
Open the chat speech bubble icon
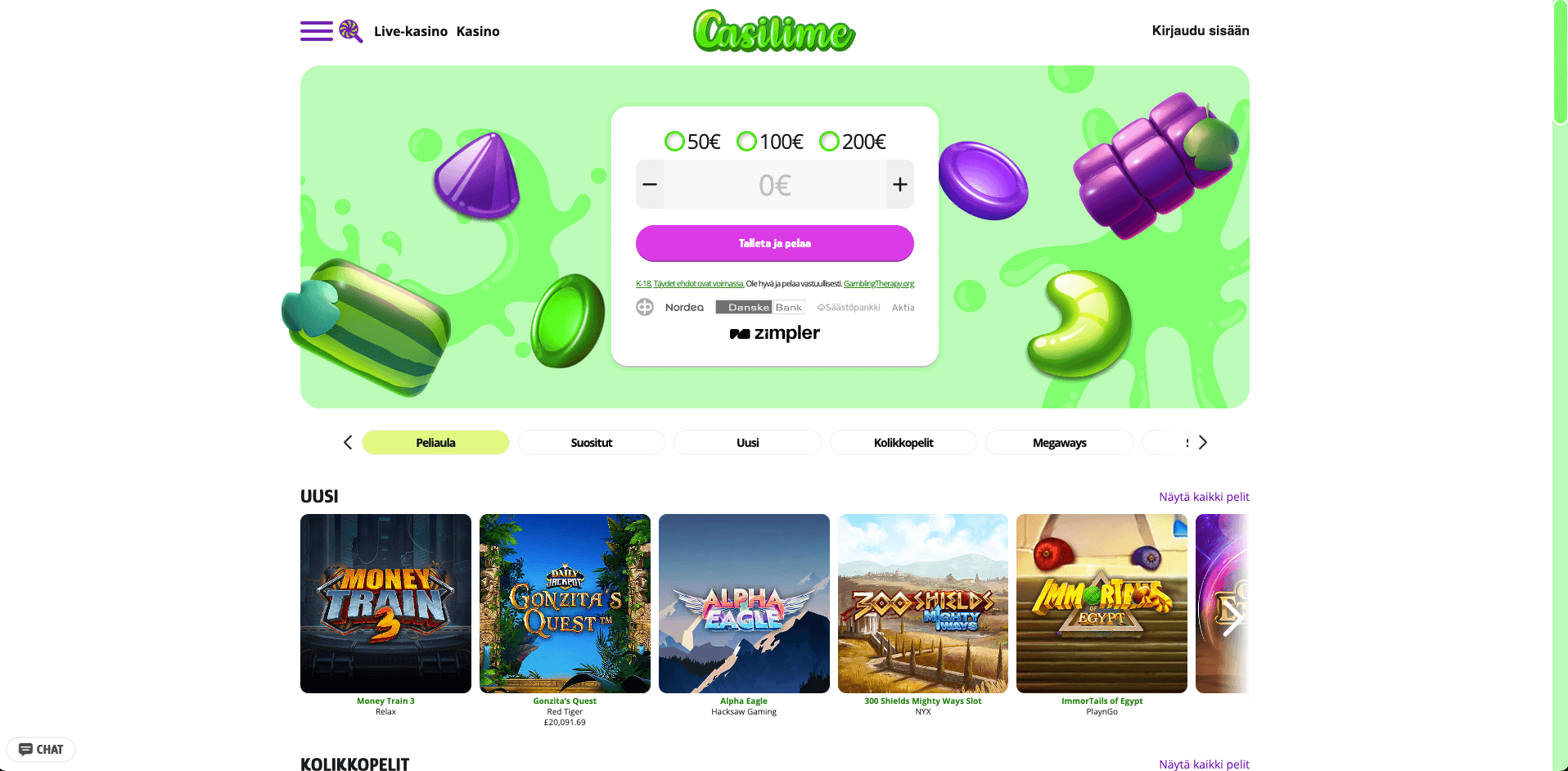click(25, 749)
